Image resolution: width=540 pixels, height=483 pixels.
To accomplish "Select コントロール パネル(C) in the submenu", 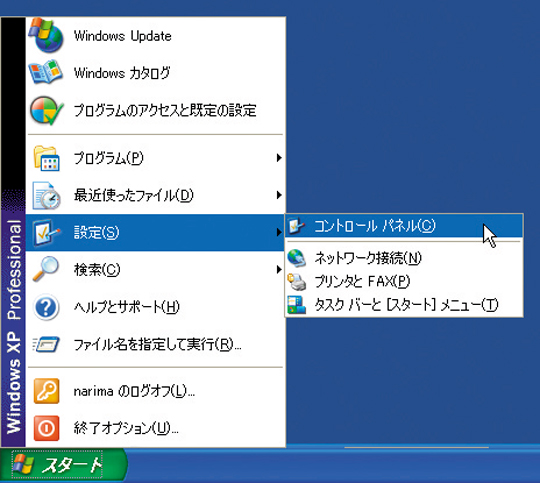I will 404,226.
